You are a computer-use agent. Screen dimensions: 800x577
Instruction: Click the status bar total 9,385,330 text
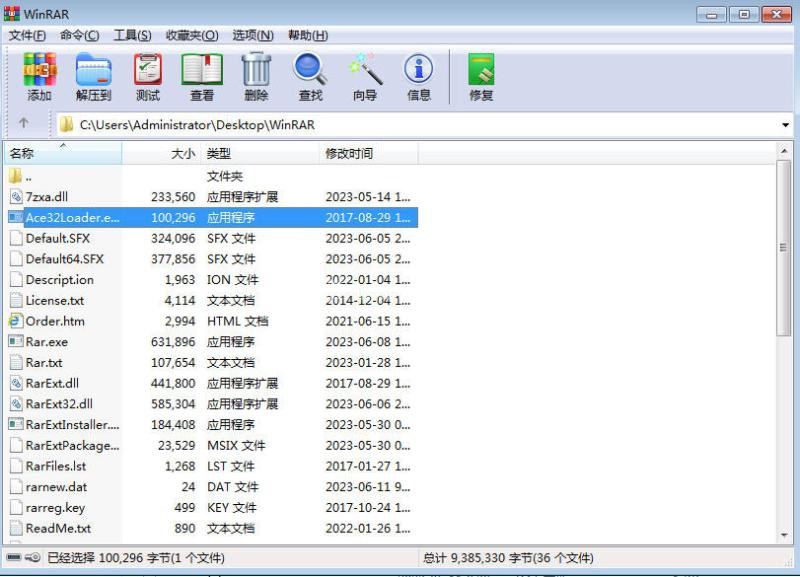point(508,558)
